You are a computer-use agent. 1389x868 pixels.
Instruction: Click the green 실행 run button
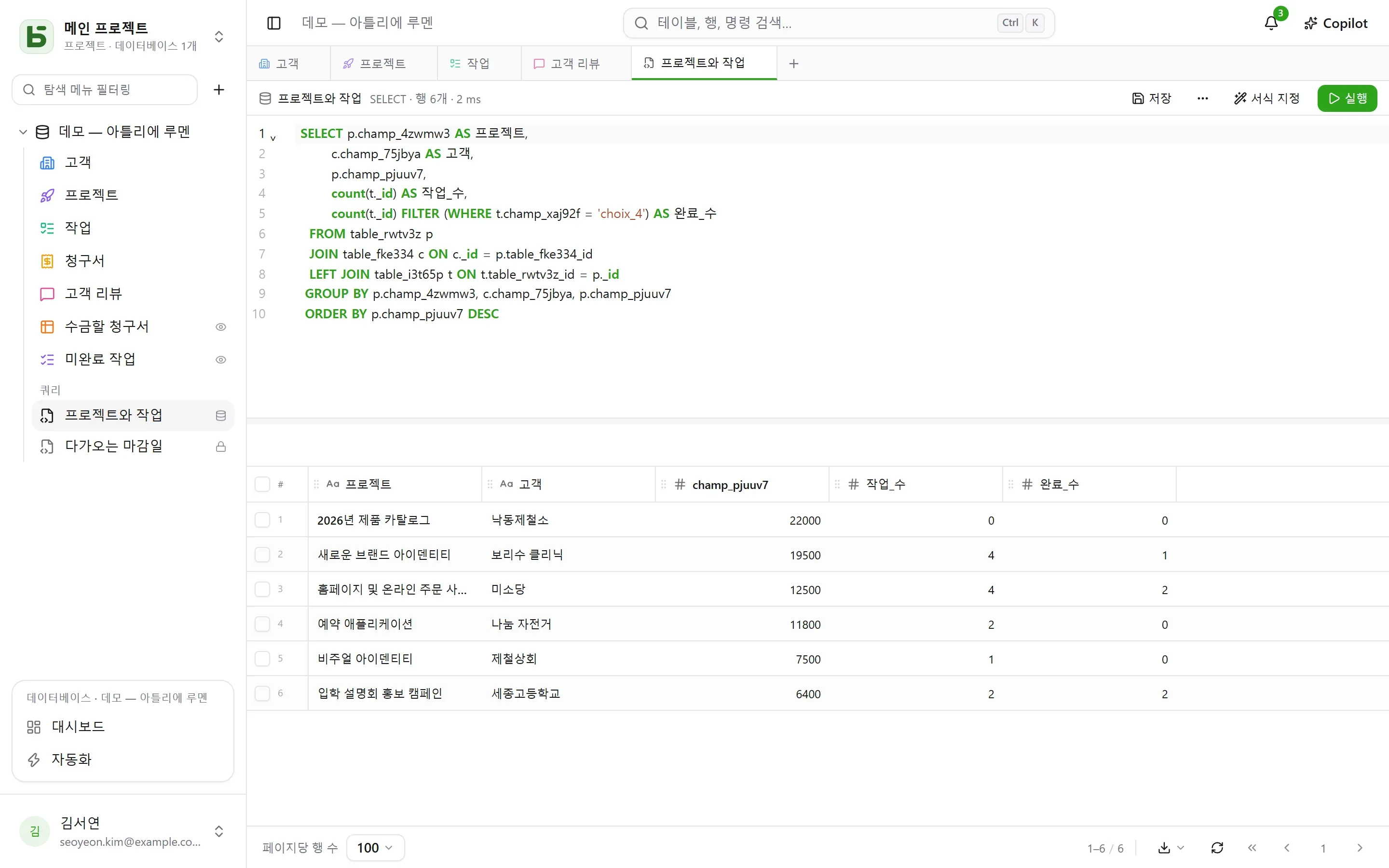point(1347,98)
